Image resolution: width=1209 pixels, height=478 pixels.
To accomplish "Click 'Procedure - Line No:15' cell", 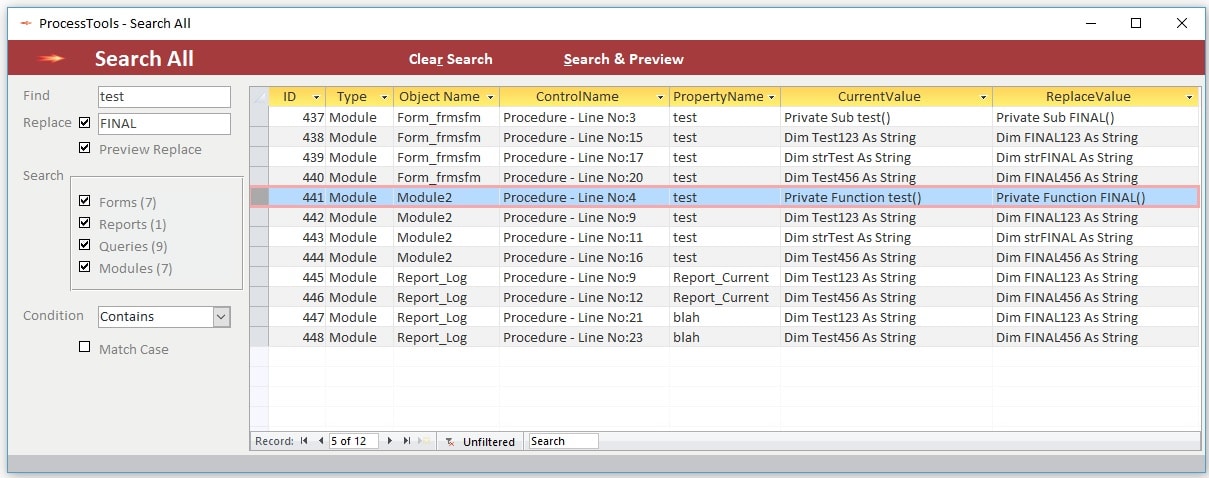I will click(584, 137).
